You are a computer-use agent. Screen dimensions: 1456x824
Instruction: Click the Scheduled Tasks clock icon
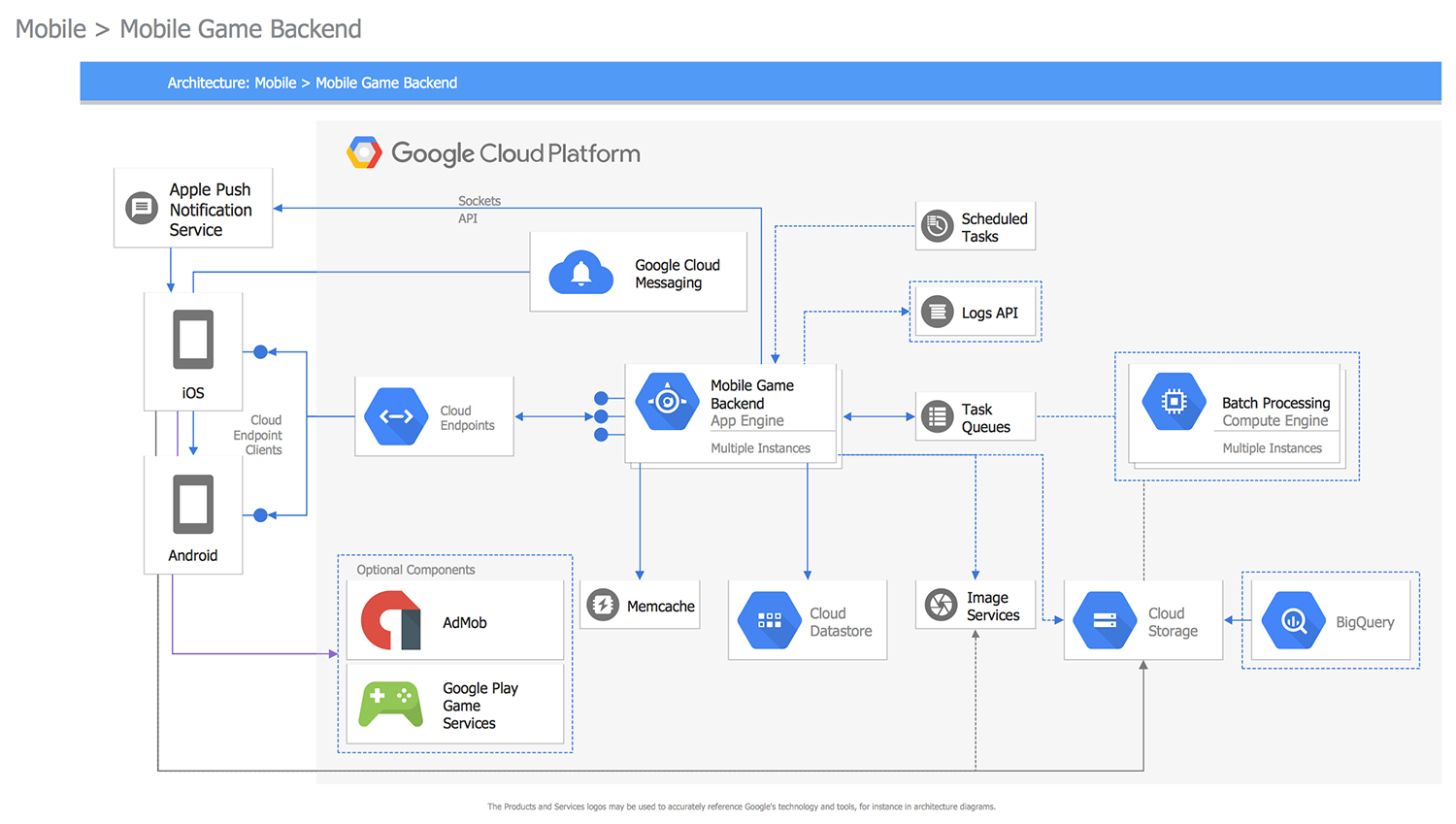(x=938, y=226)
